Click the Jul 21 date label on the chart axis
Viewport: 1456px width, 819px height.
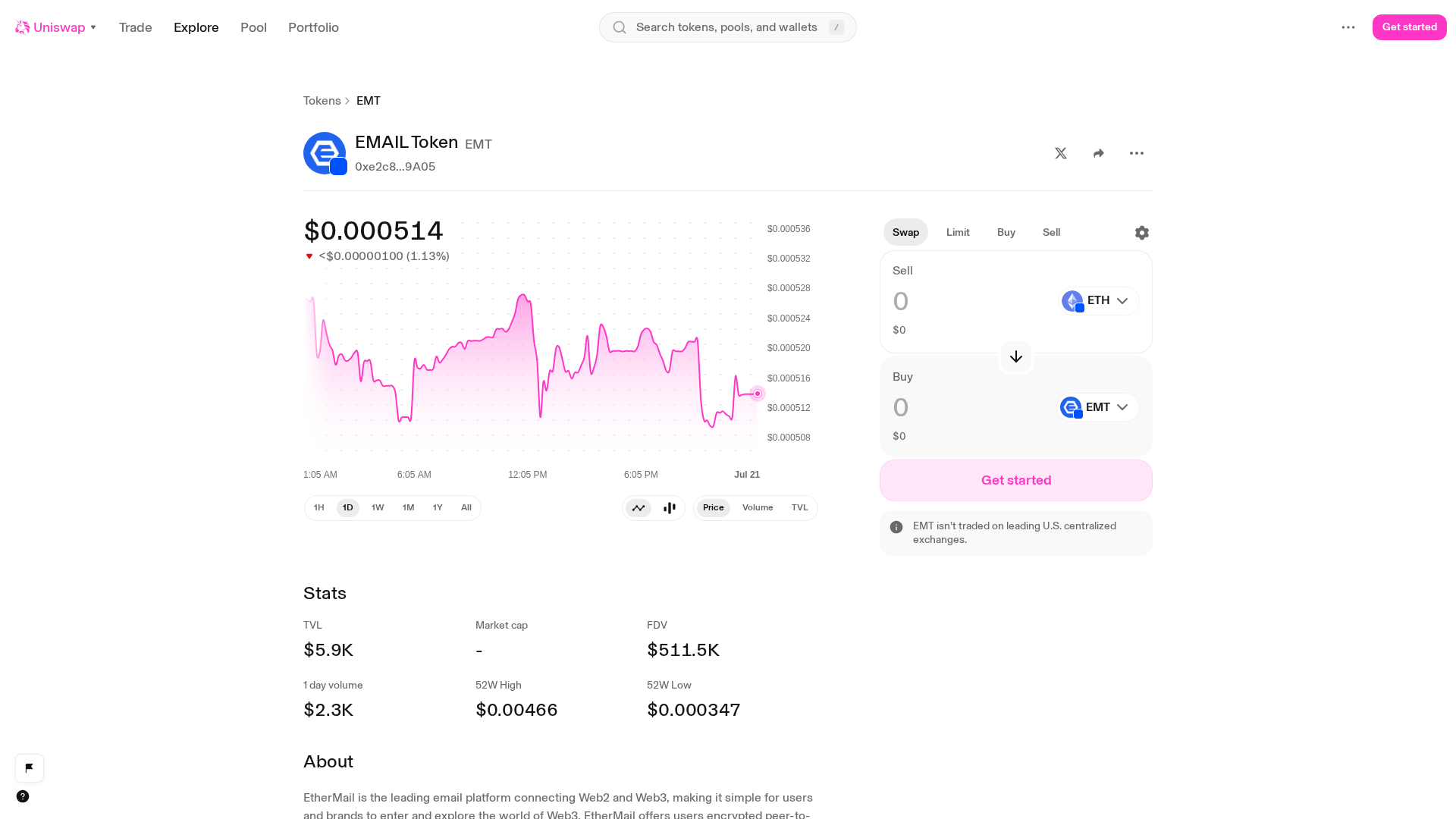pyautogui.click(x=747, y=475)
